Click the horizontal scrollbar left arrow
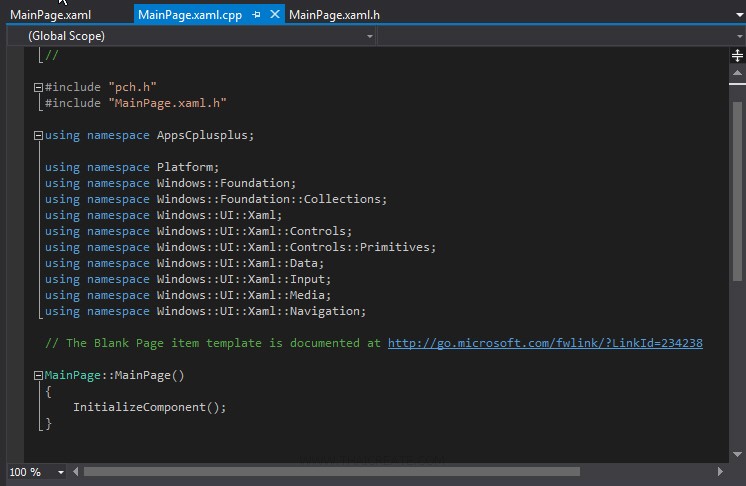 coord(76,472)
